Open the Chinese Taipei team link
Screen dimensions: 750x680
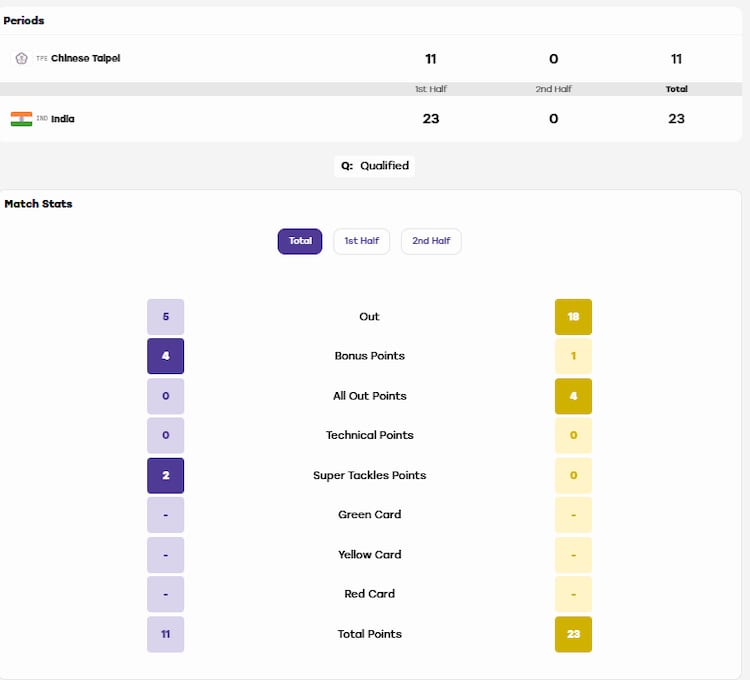(86, 58)
